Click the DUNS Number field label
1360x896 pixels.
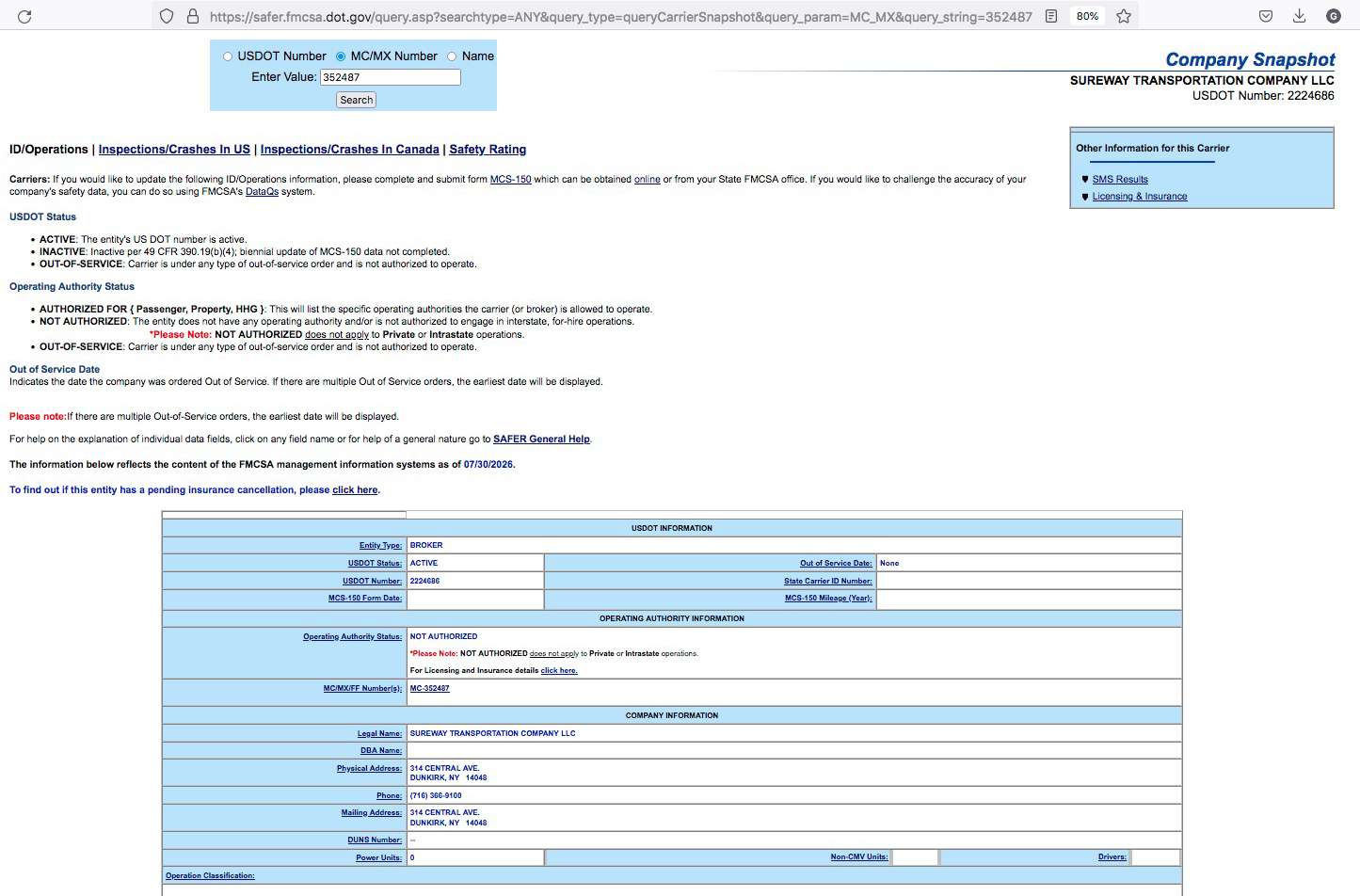coord(375,840)
